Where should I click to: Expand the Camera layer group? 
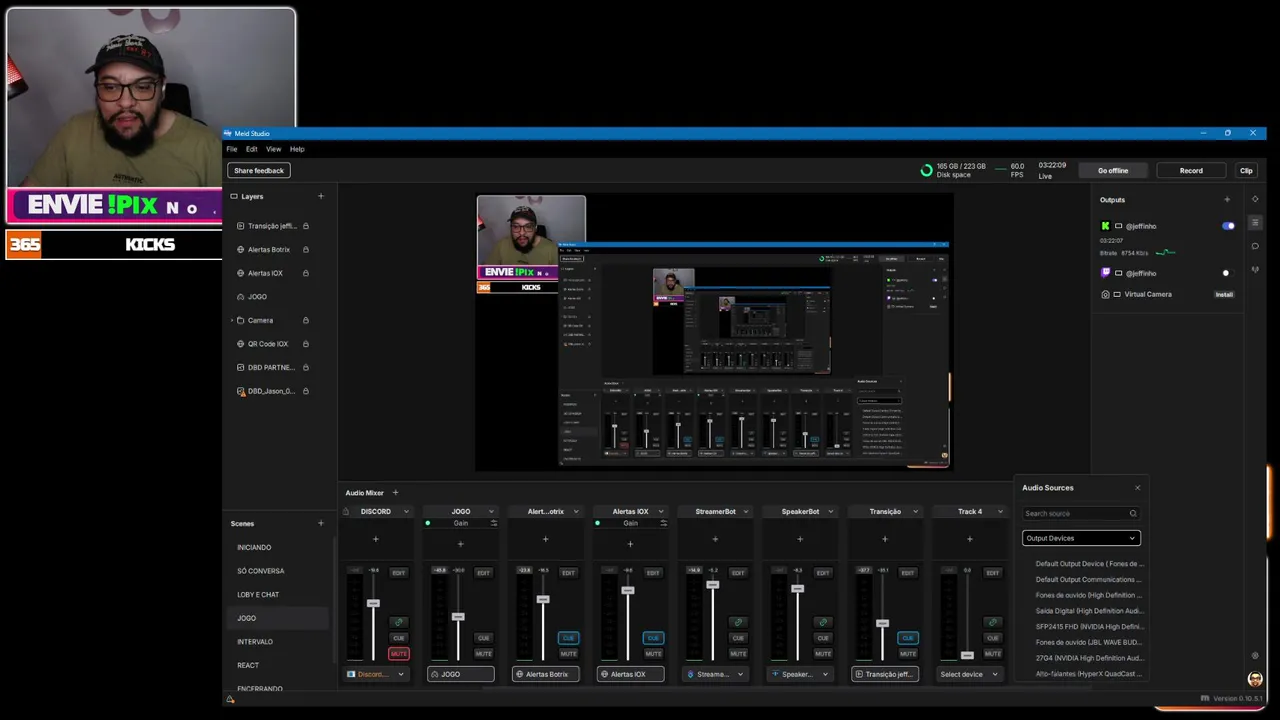(232, 320)
